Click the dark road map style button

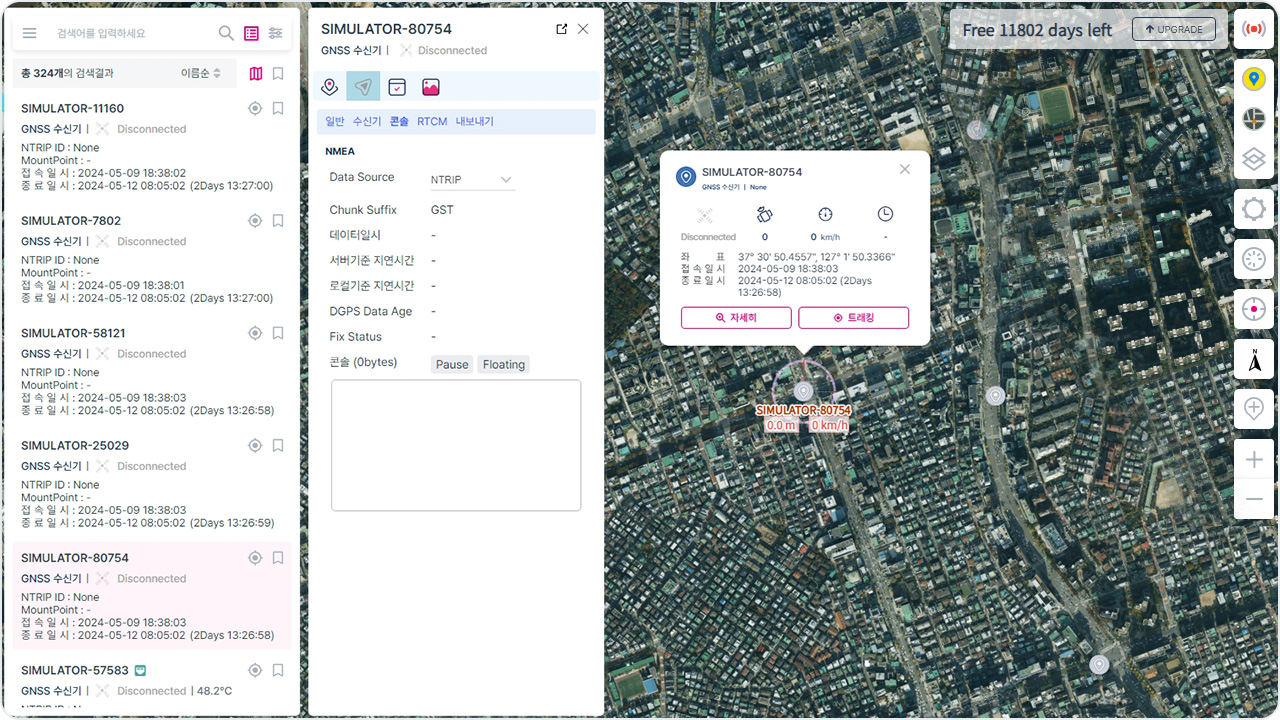tap(1254, 121)
